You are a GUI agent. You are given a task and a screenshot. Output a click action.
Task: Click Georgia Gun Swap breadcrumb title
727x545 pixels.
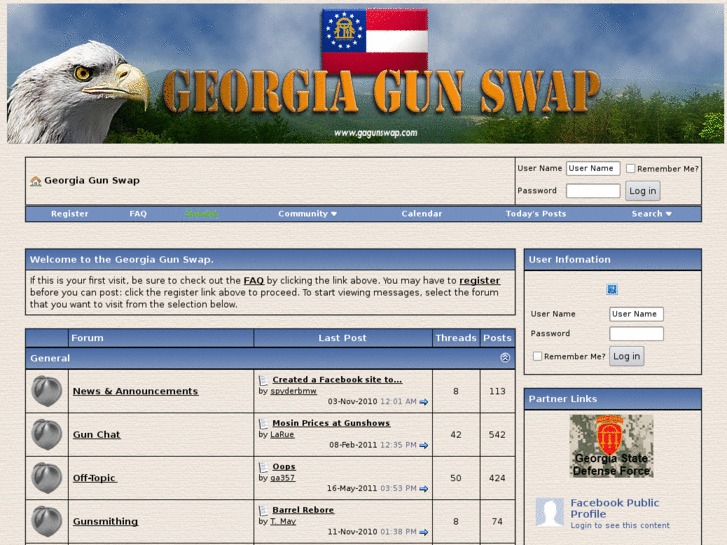coord(92,180)
